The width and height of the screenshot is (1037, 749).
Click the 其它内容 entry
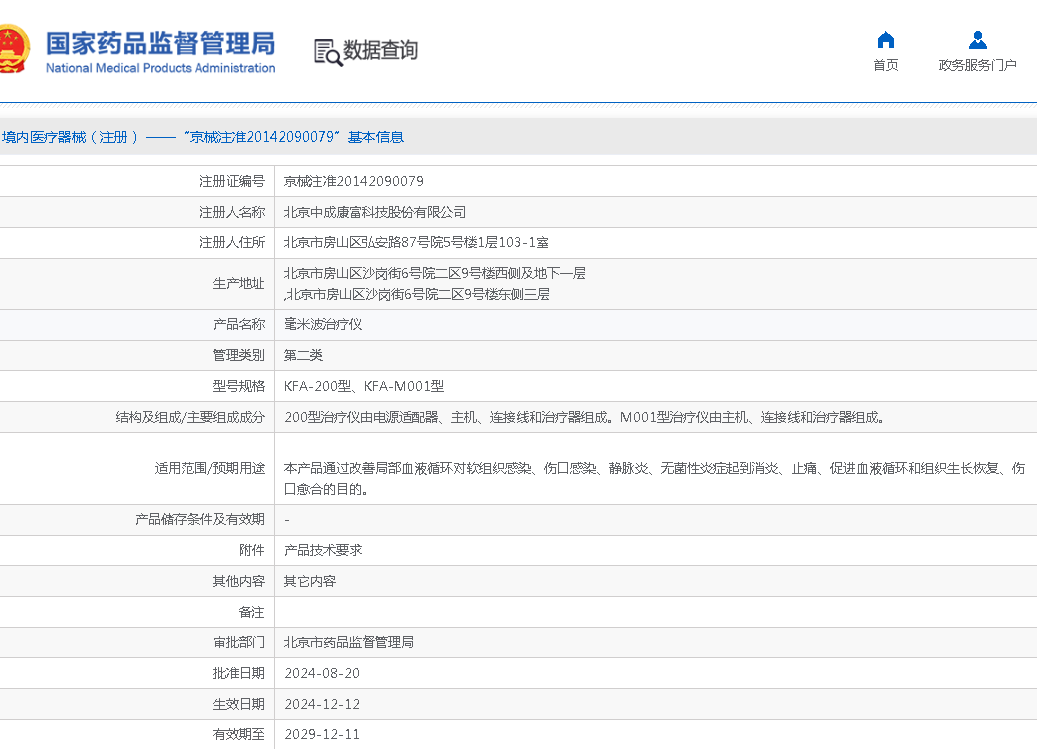click(310, 581)
